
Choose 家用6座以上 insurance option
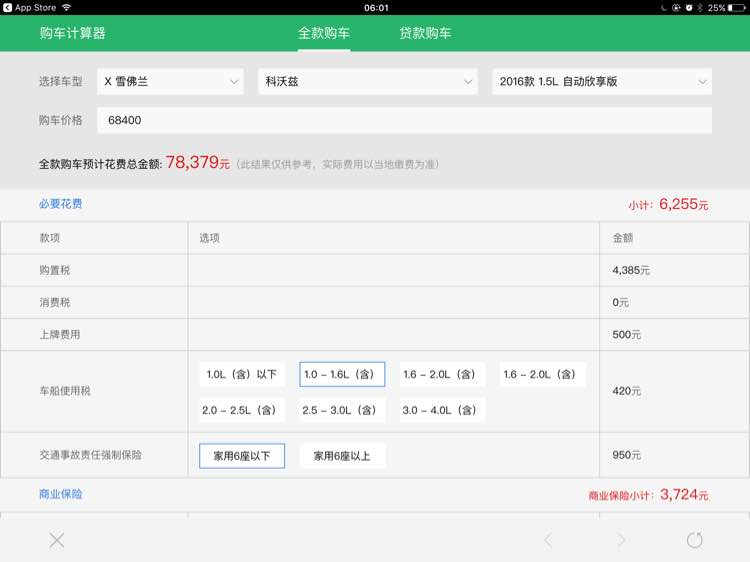tap(342, 456)
